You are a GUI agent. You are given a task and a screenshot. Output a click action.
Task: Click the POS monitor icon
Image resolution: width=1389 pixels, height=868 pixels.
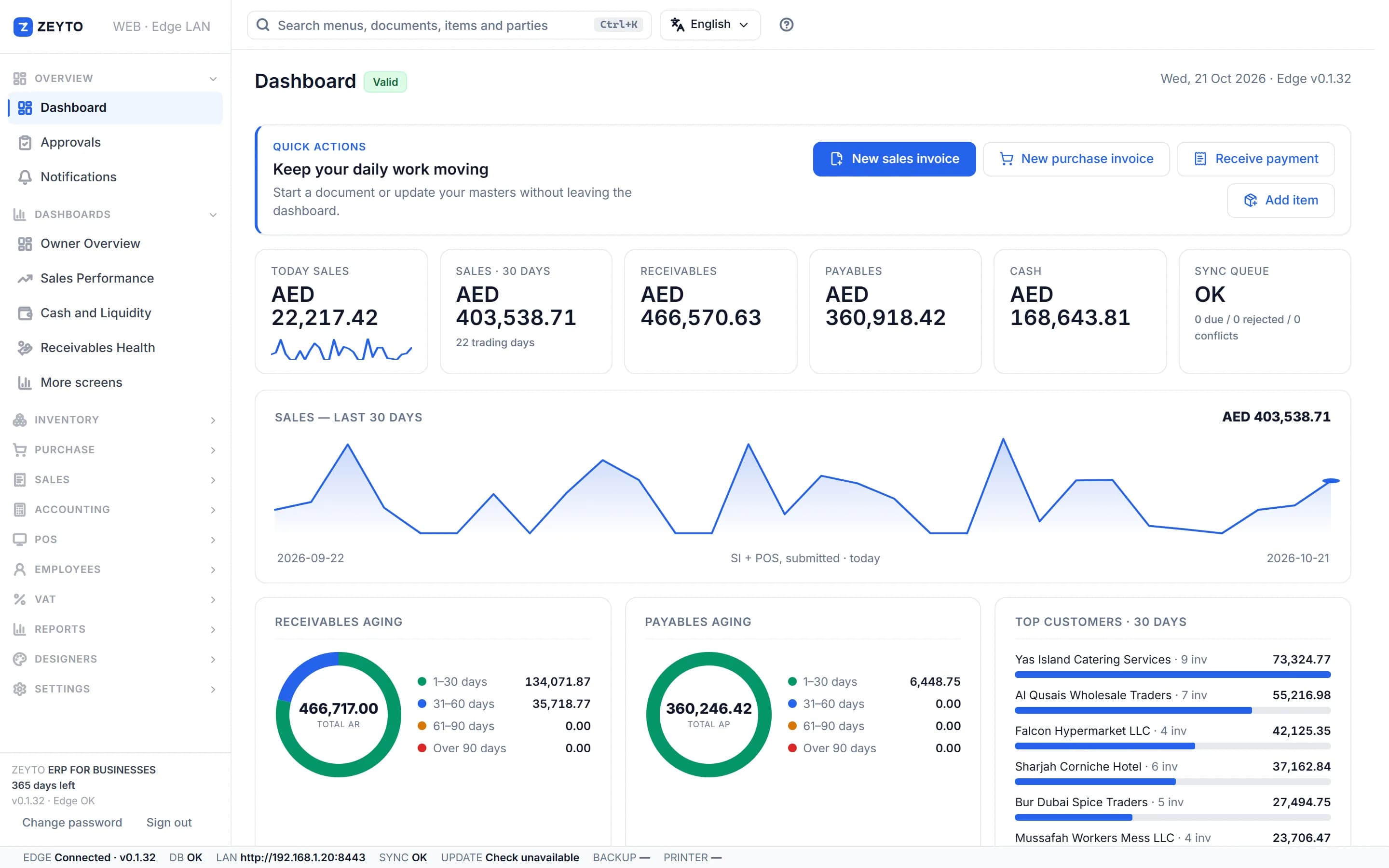click(19, 540)
